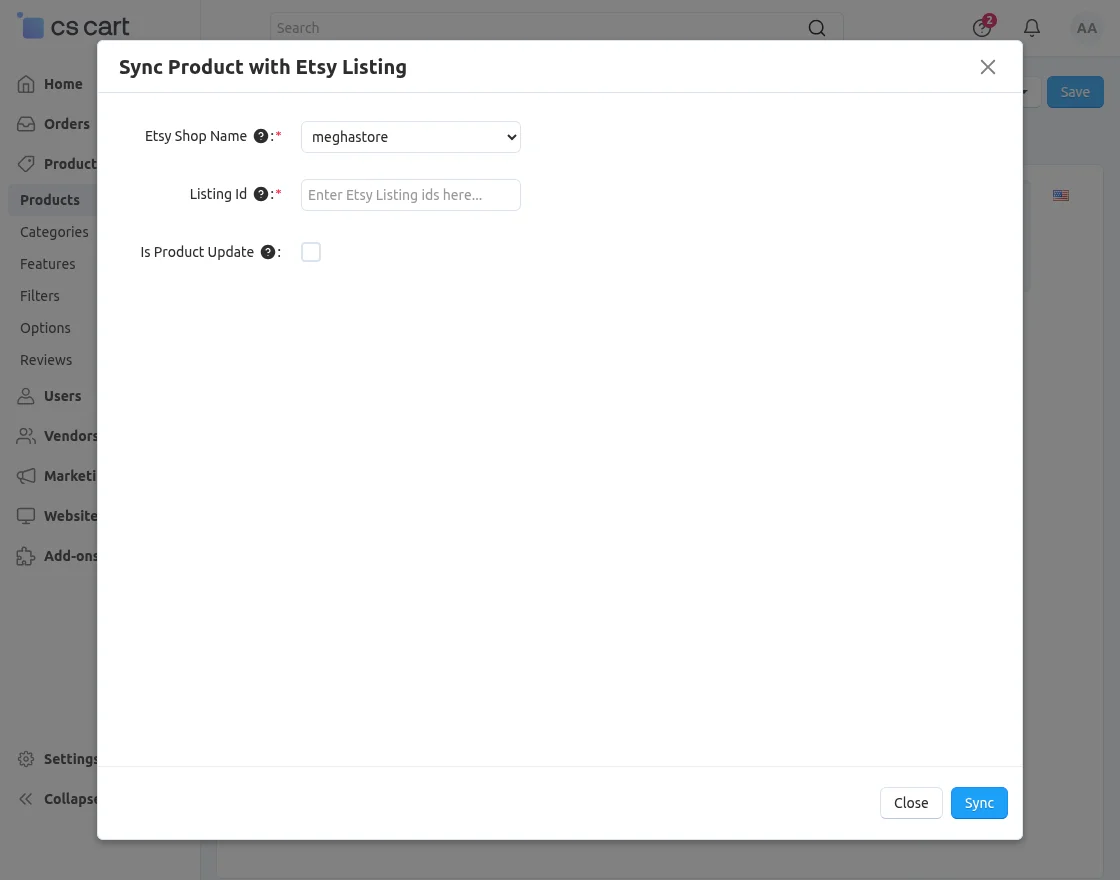Open the Etsy Shop Name dropdown
This screenshot has height=880, width=1120.
coord(411,137)
